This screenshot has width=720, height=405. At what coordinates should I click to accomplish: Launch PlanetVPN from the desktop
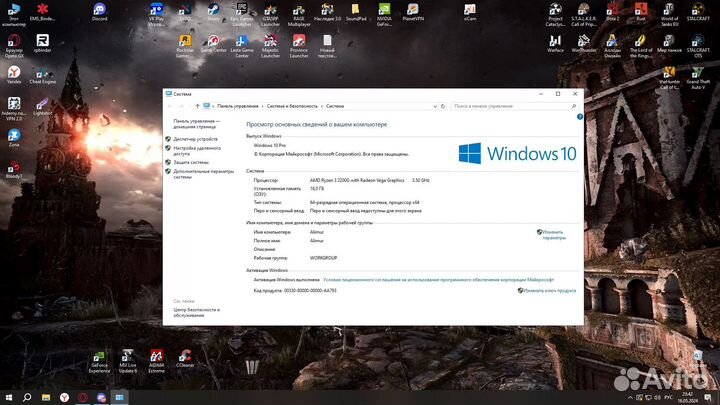click(413, 12)
